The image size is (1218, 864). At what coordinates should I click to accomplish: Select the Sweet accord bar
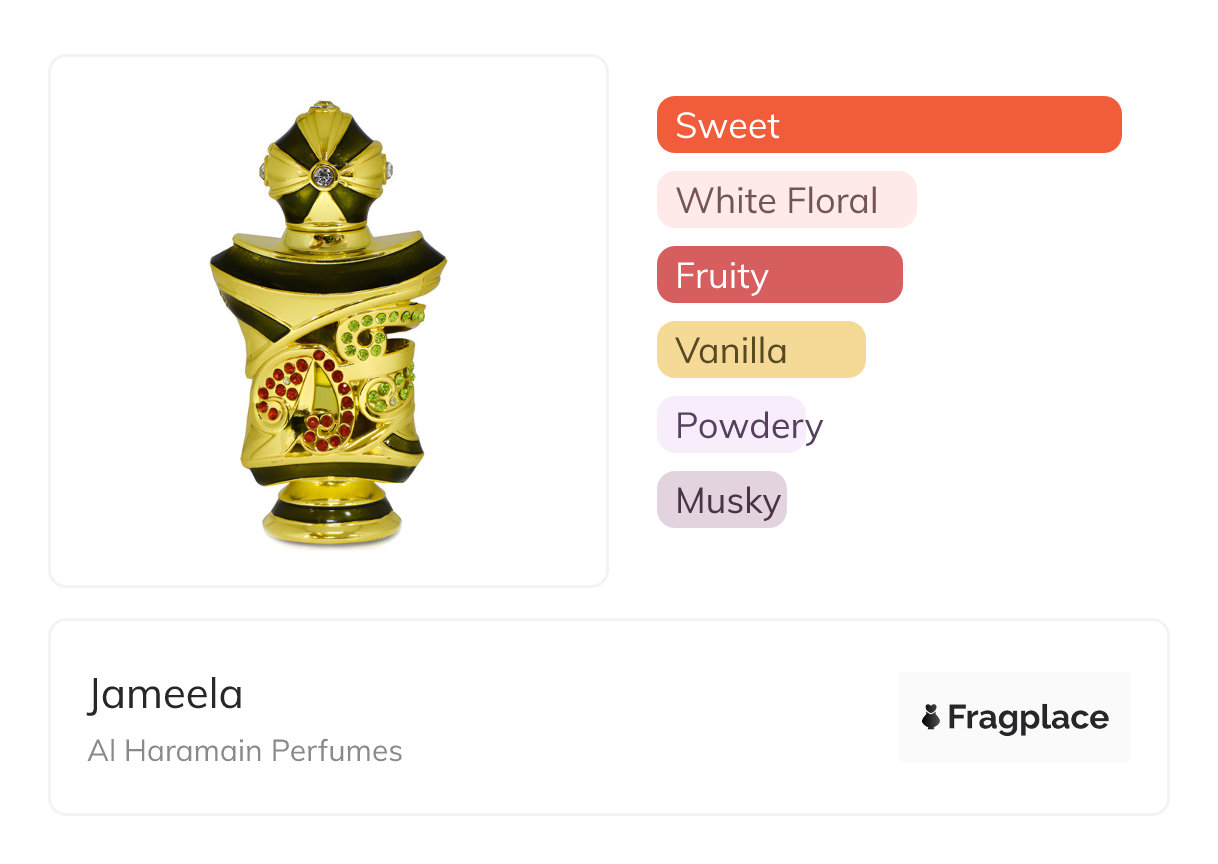click(888, 125)
